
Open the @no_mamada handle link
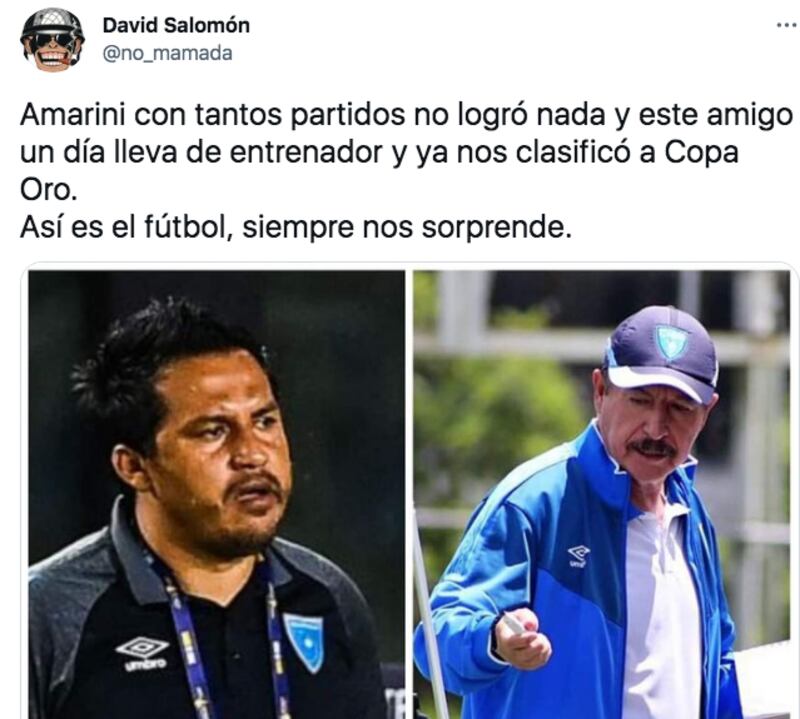pos(167,53)
